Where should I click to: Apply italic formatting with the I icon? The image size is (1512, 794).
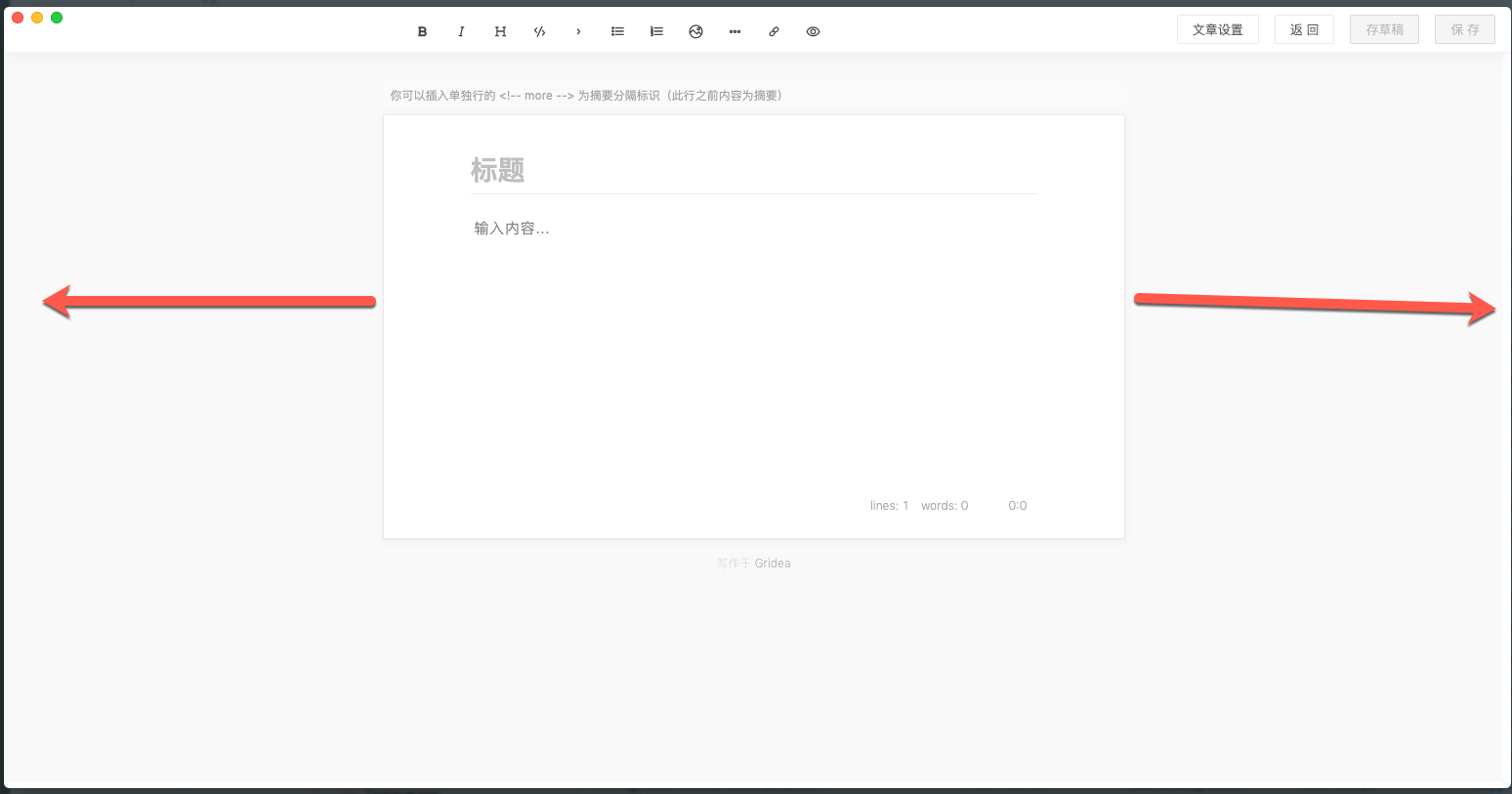click(x=461, y=31)
